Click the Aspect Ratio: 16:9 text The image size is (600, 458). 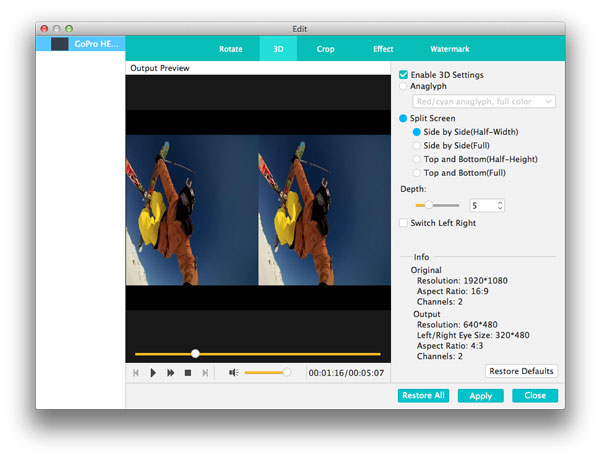pos(453,291)
